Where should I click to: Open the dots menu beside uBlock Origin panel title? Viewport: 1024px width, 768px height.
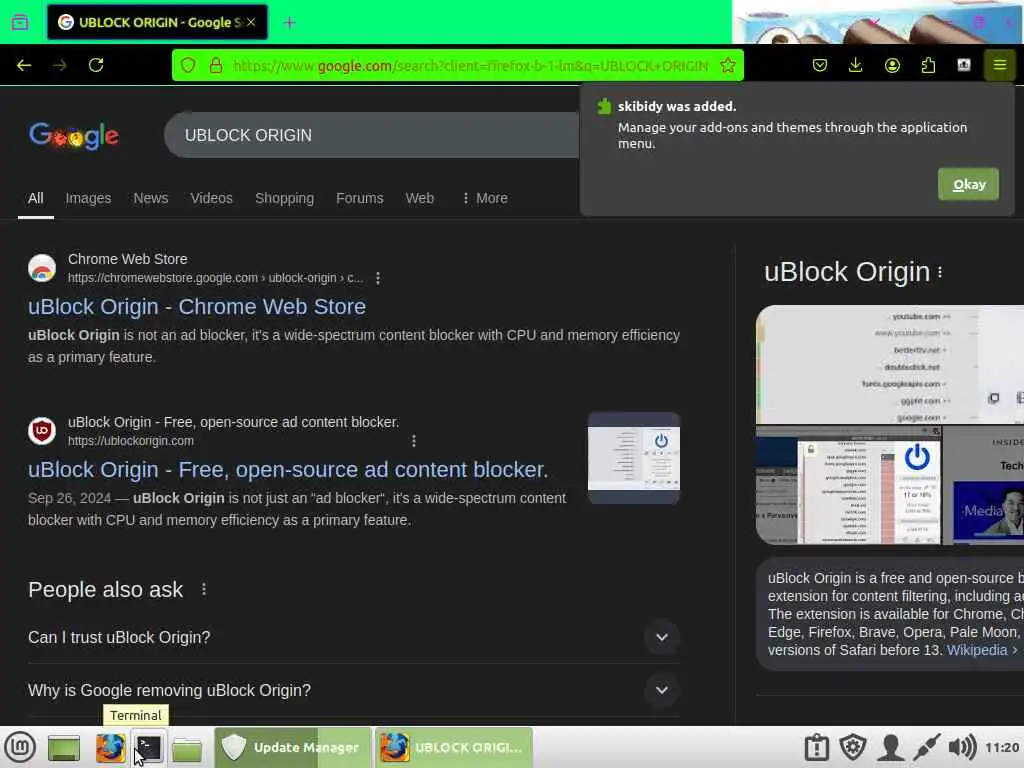pos(940,272)
